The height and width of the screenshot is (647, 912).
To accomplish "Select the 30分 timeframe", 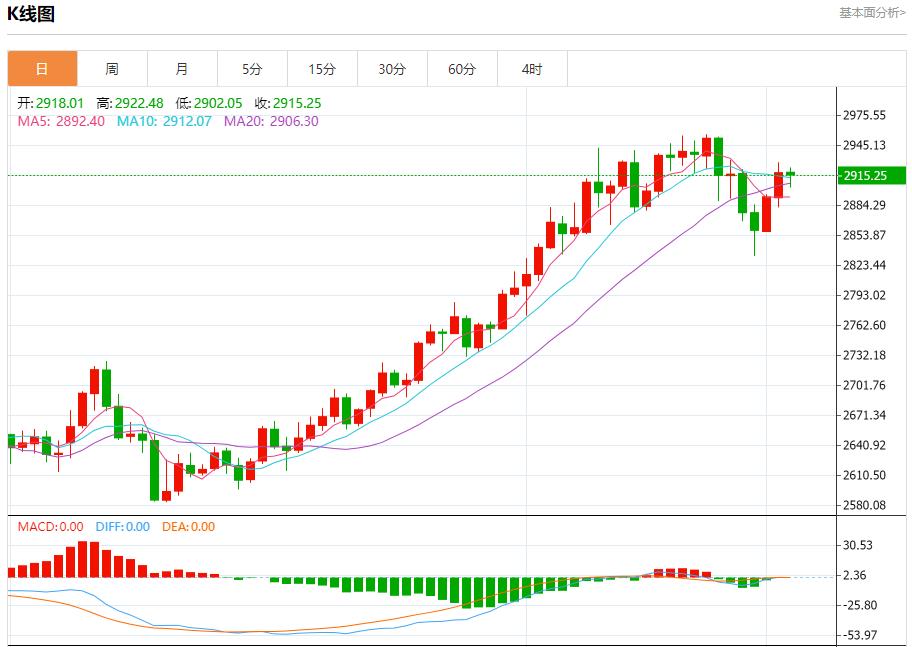I will click(392, 68).
